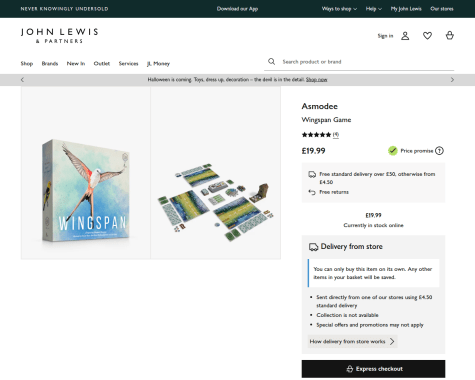Open wish list heart icon
The height and width of the screenshot is (380, 475).
coord(427,36)
